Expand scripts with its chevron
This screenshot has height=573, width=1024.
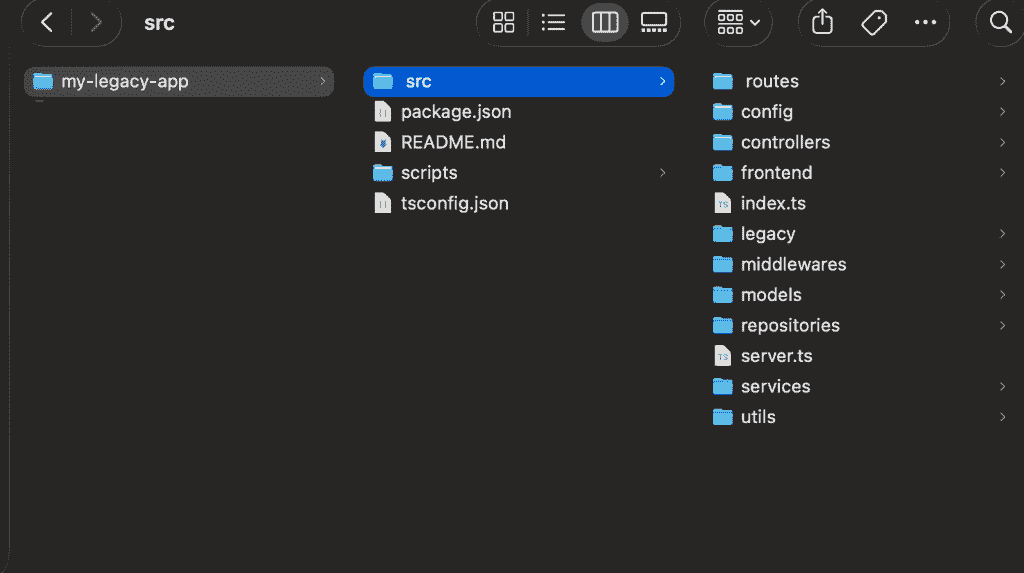662,173
